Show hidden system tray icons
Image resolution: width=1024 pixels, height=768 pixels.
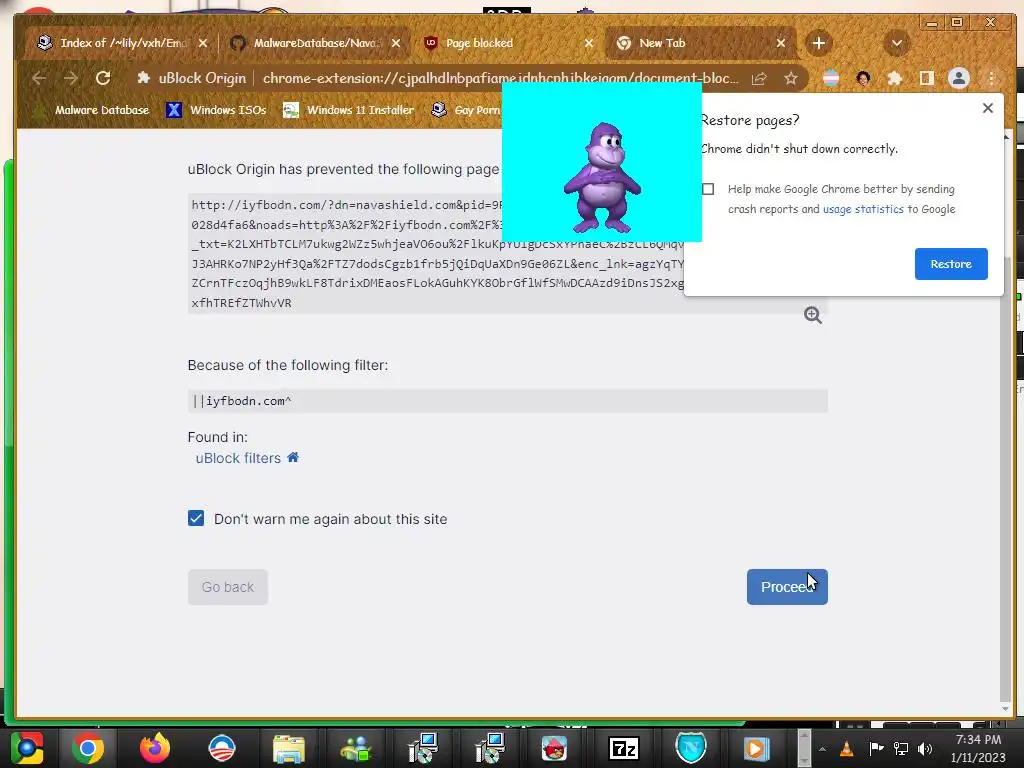tap(822, 749)
